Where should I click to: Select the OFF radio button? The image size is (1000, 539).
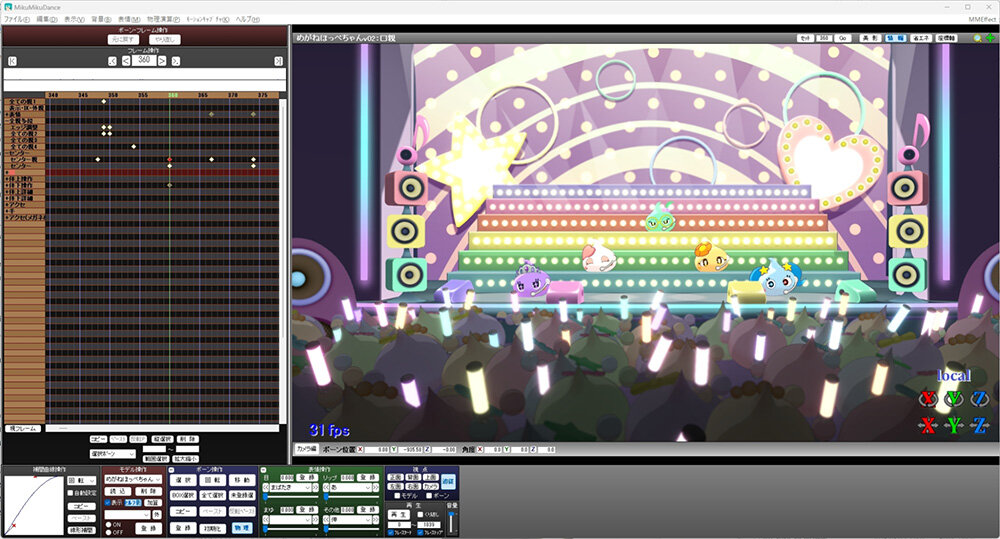[108, 531]
